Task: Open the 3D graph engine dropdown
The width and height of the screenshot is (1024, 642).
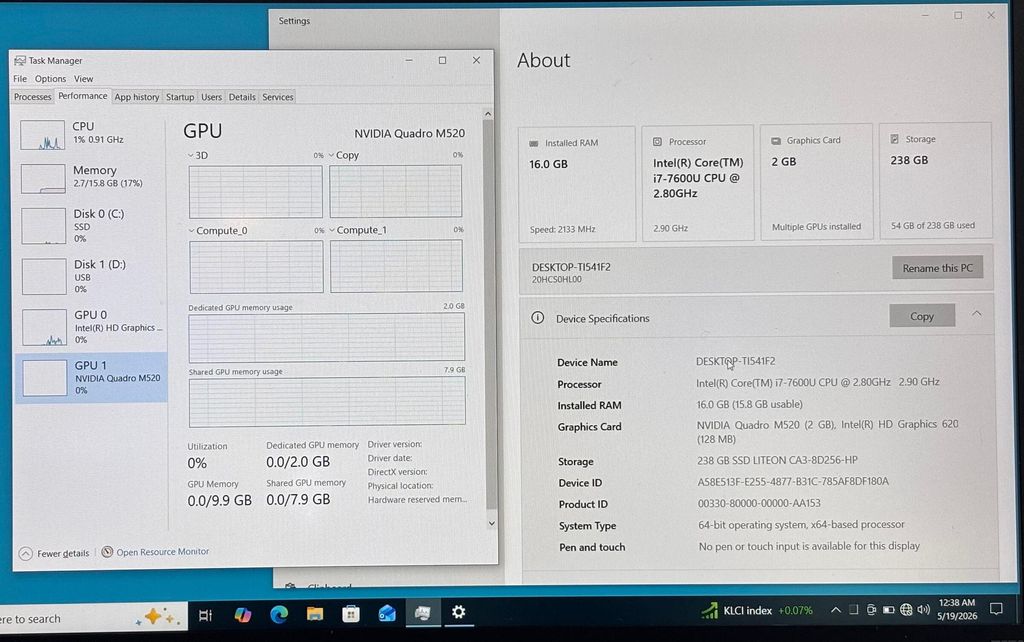Action: pos(191,155)
